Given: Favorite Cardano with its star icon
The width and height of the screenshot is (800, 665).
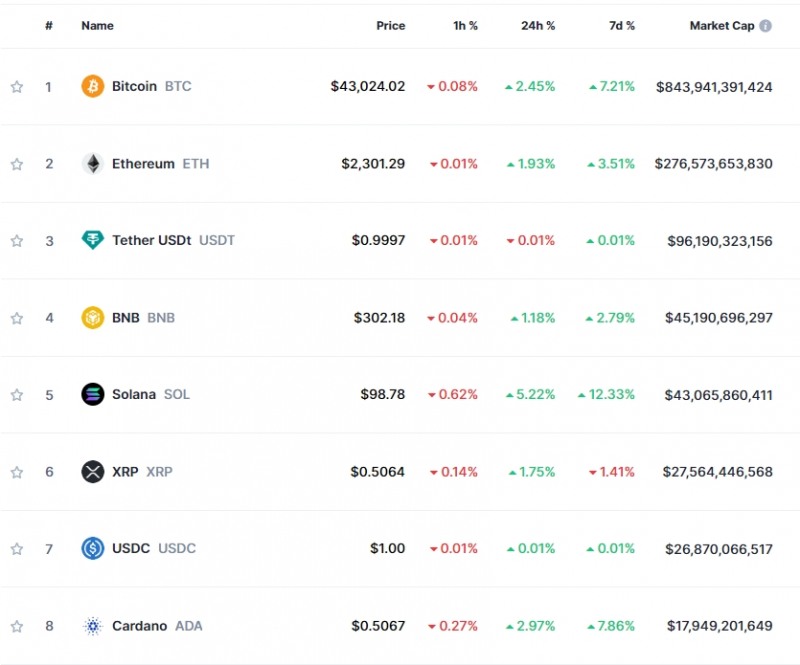Looking at the screenshot, I should pos(17,627).
